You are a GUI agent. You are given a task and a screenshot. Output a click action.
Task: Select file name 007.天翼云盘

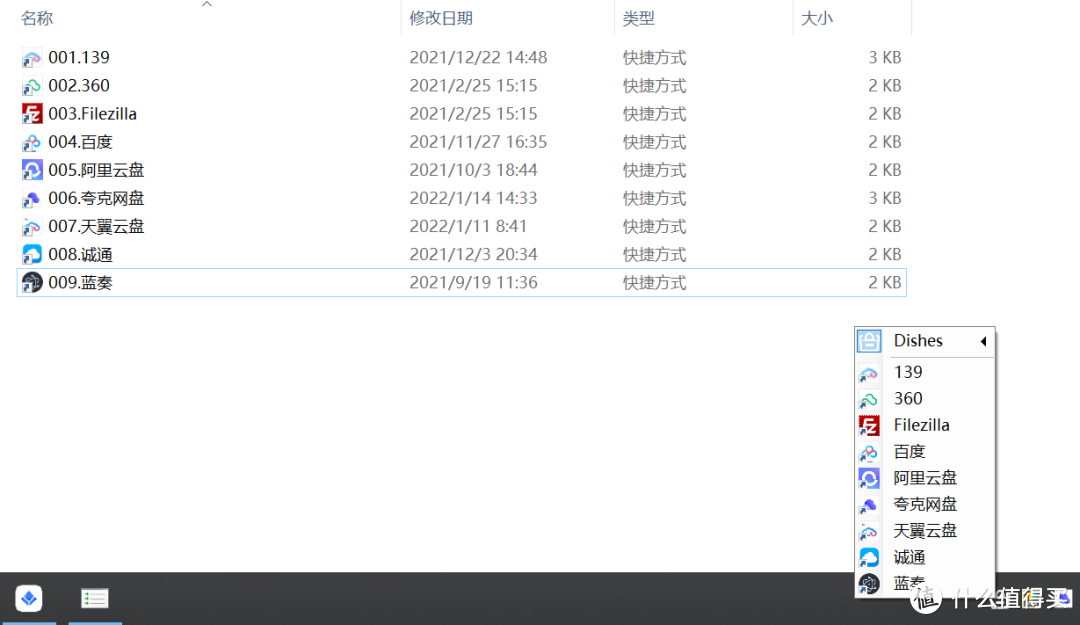coord(96,227)
